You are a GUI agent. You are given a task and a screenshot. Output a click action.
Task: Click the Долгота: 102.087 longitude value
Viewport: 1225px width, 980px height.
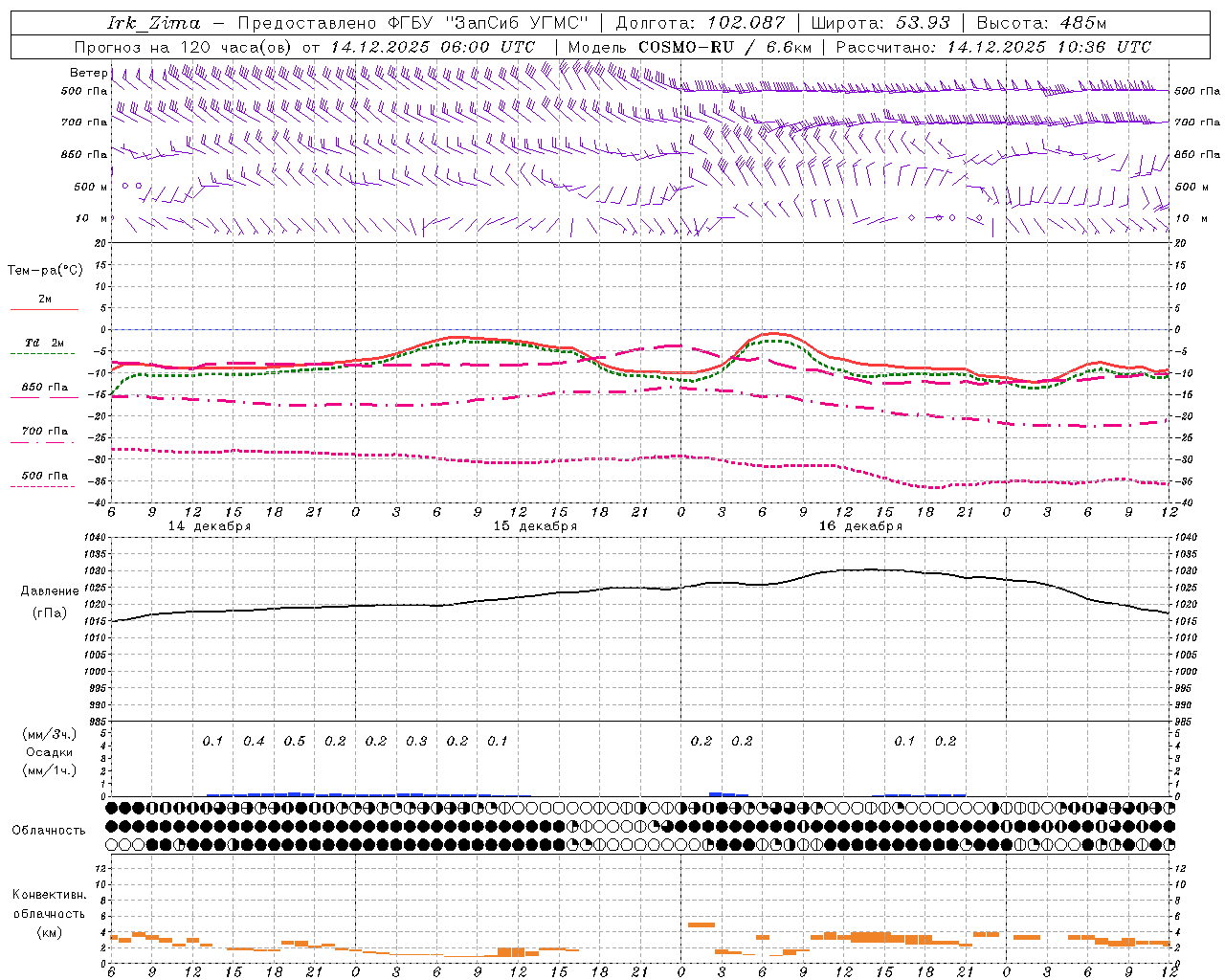(x=700, y=23)
